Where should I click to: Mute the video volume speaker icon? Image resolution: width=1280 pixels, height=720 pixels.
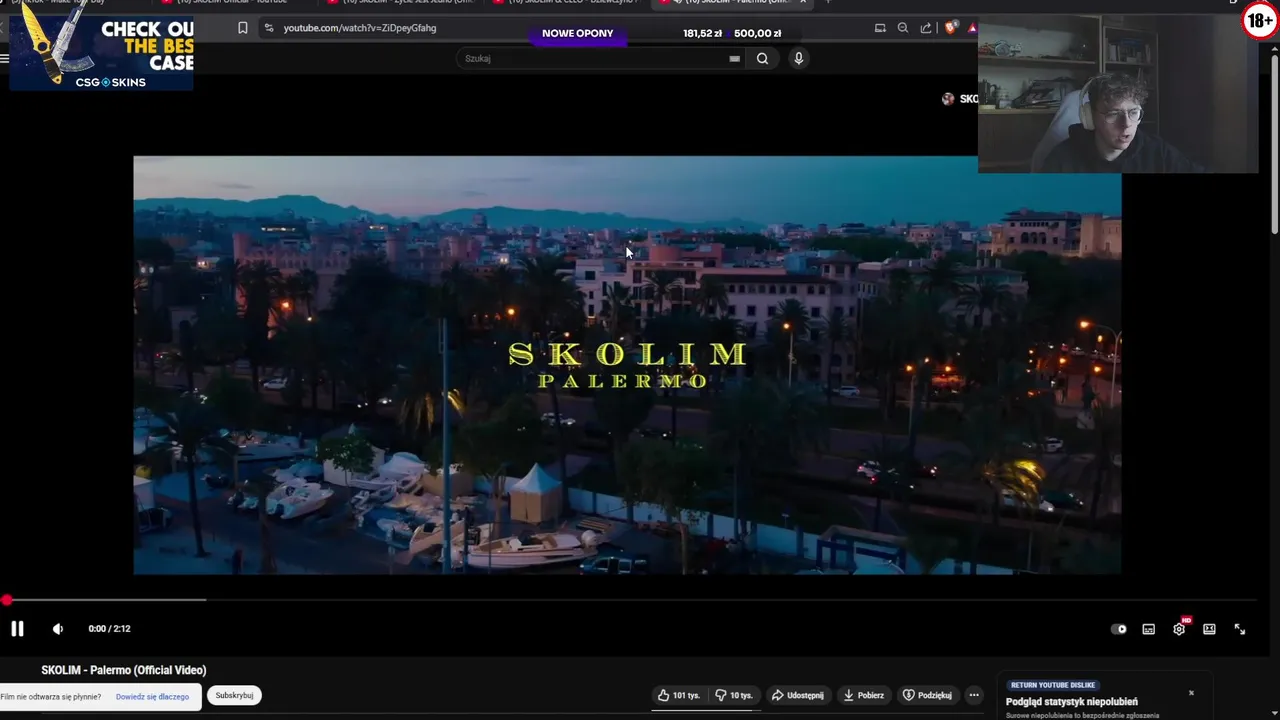[x=57, y=629]
